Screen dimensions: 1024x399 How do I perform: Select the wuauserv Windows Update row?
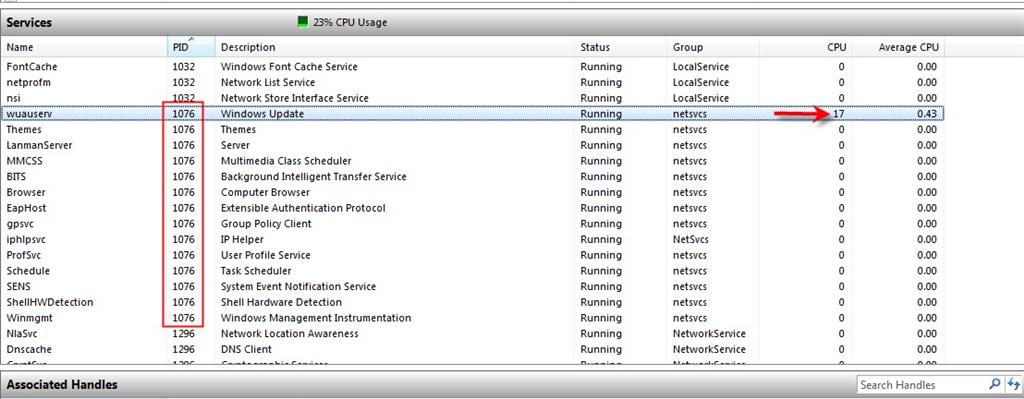tap(473, 114)
